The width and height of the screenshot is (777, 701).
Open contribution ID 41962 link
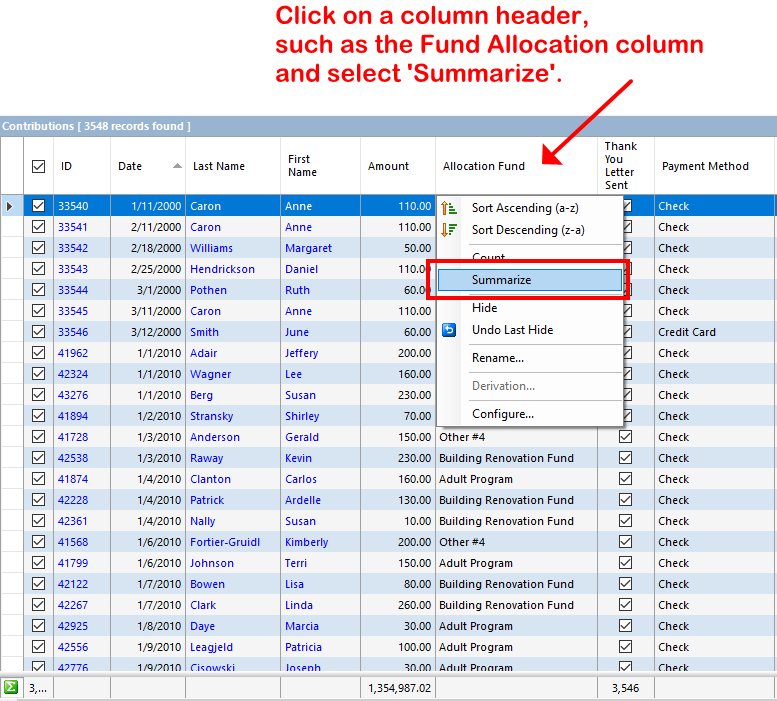point(72,353)
